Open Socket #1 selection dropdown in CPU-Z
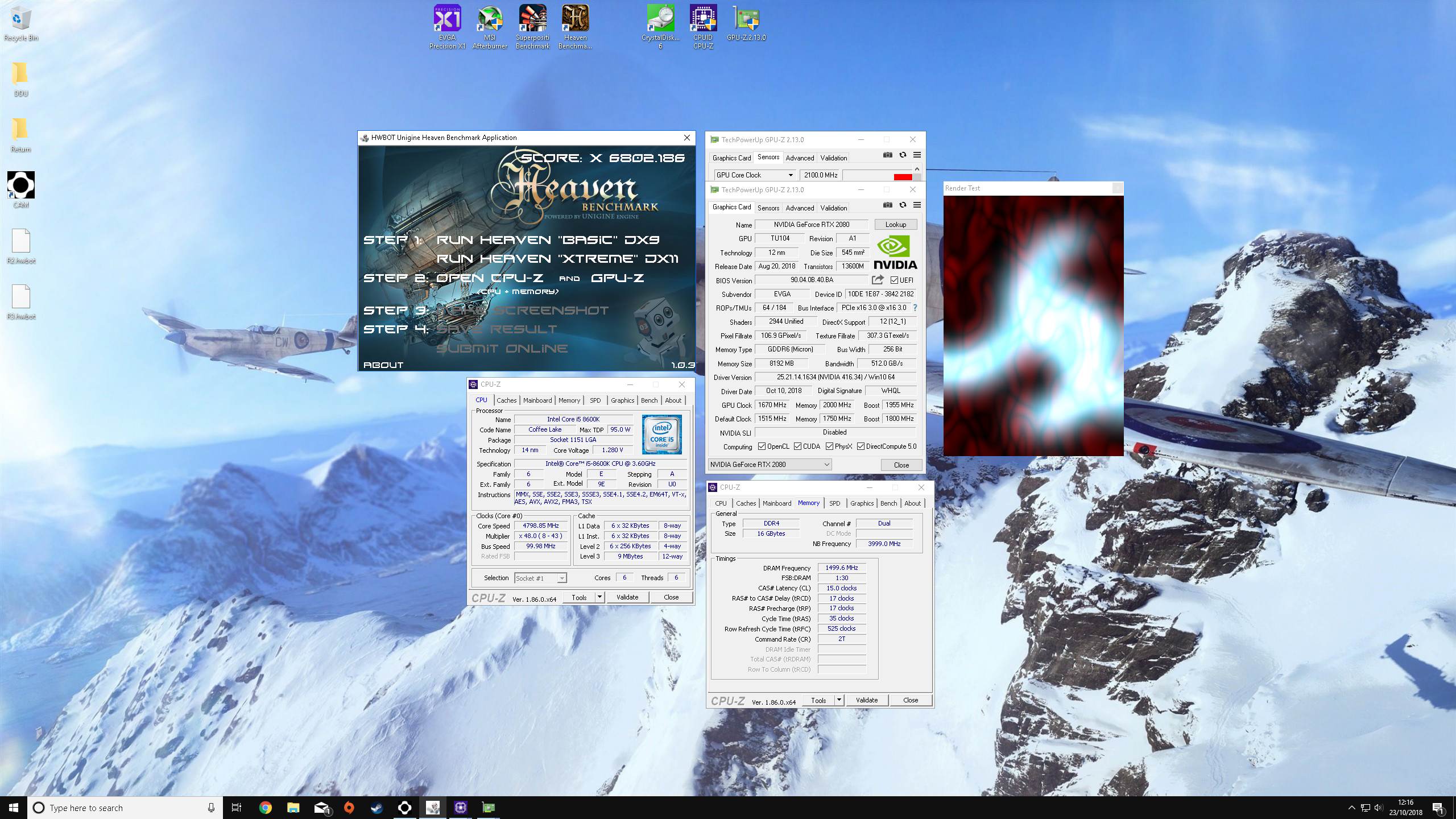The image size is (1456, 819). tap(541, 578)
